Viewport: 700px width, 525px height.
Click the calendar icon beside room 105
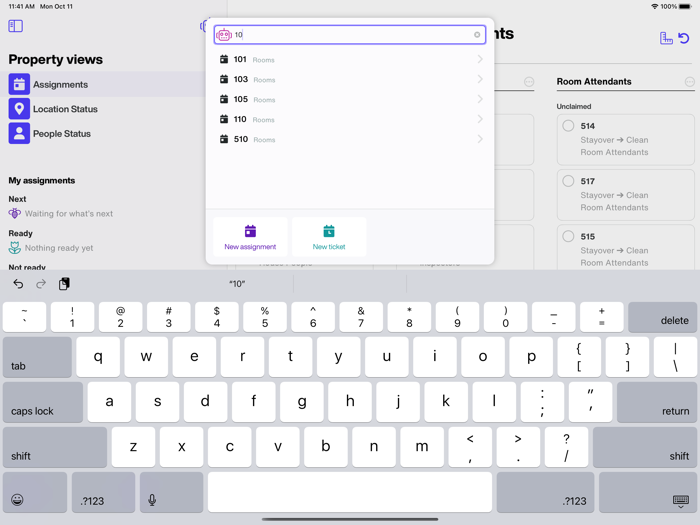pyautogui.click(x=224, y=99)
